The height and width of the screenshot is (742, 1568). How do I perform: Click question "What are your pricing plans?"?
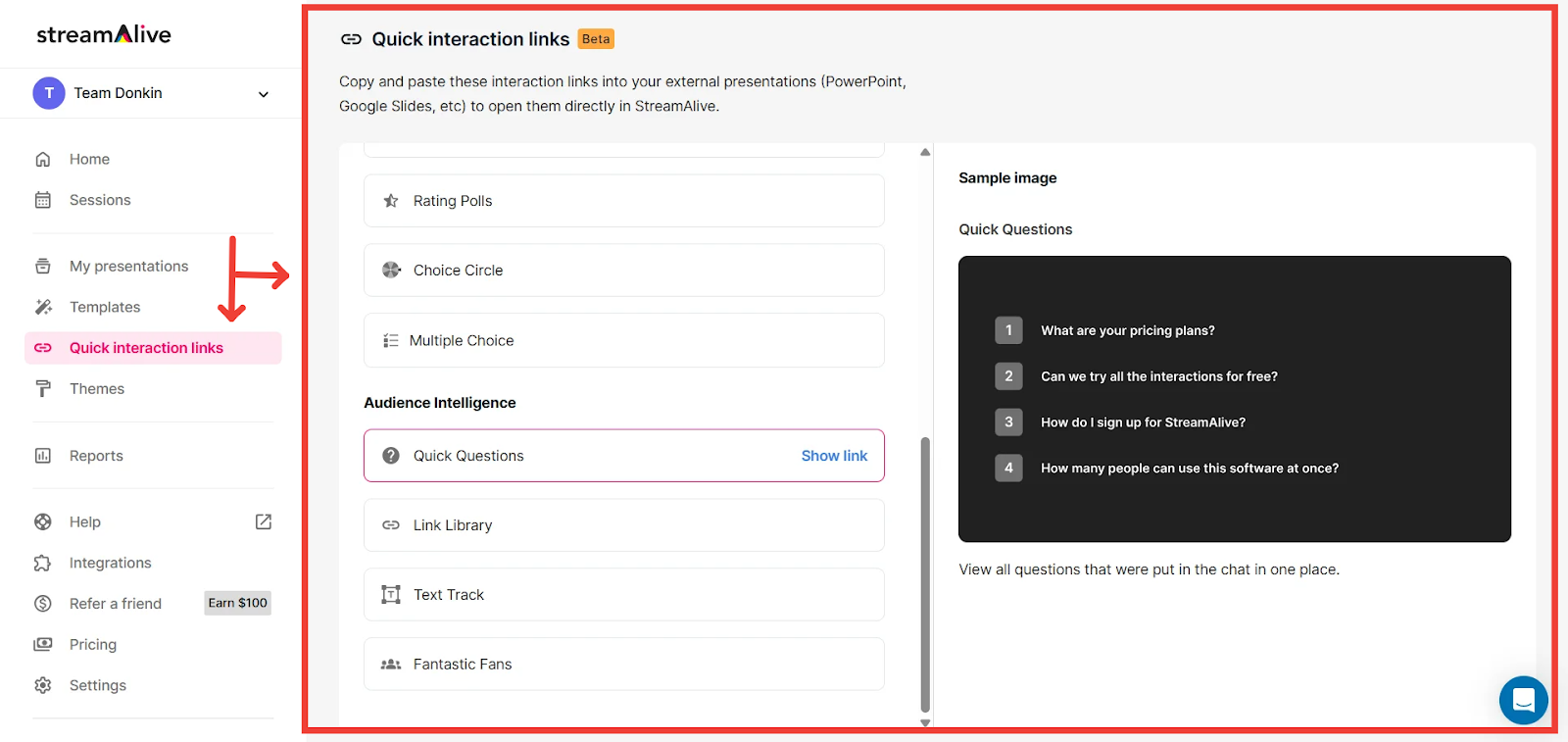(1128, 330)
